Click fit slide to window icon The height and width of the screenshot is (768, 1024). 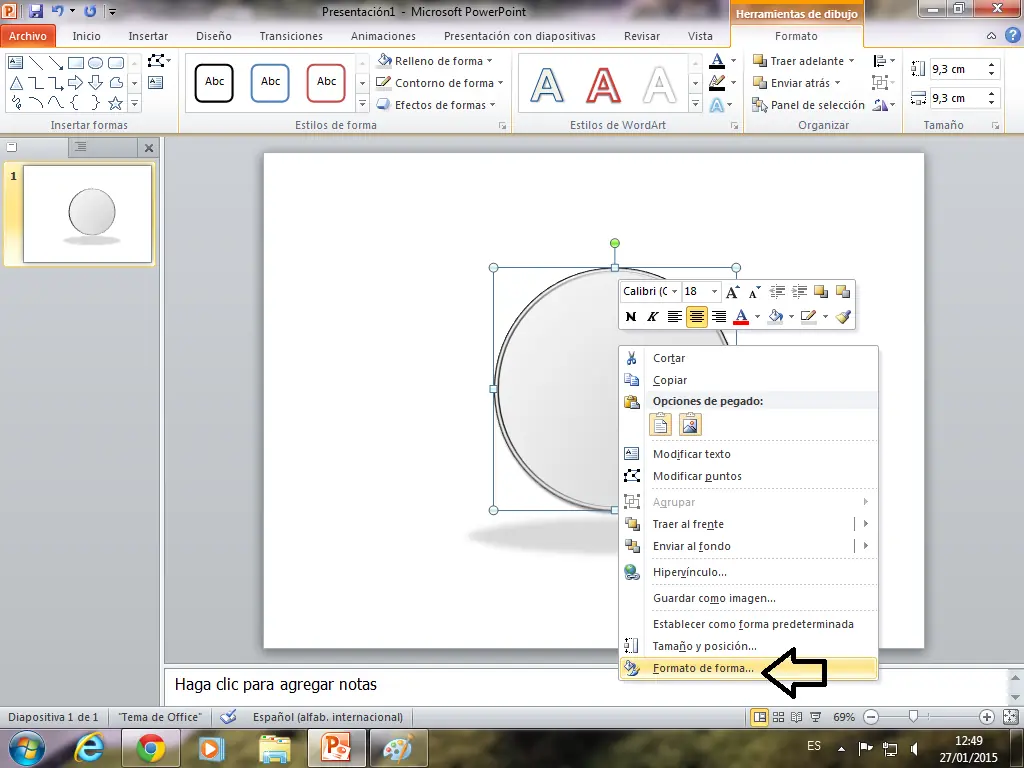point(1010,717)
